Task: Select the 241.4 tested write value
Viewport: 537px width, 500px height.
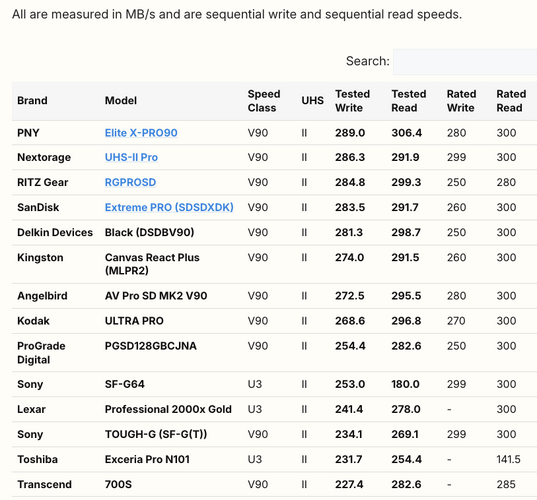Action: click(349, 409)
